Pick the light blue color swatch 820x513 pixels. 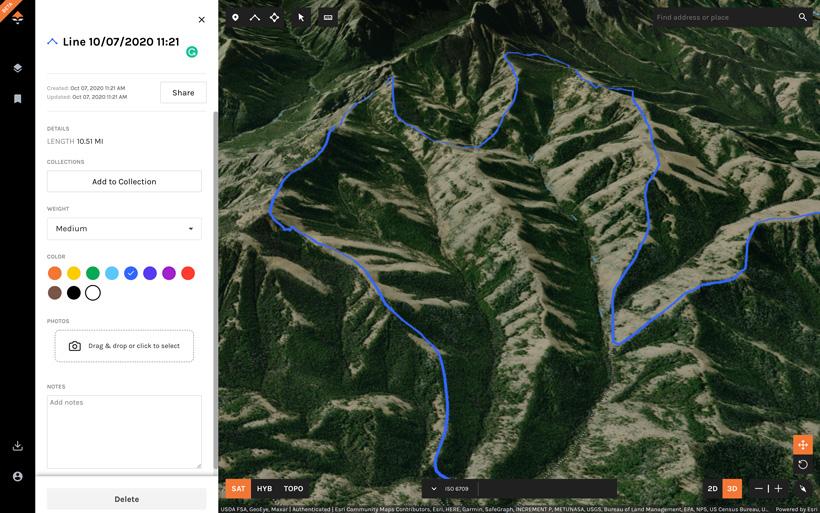tap(112, 273)
